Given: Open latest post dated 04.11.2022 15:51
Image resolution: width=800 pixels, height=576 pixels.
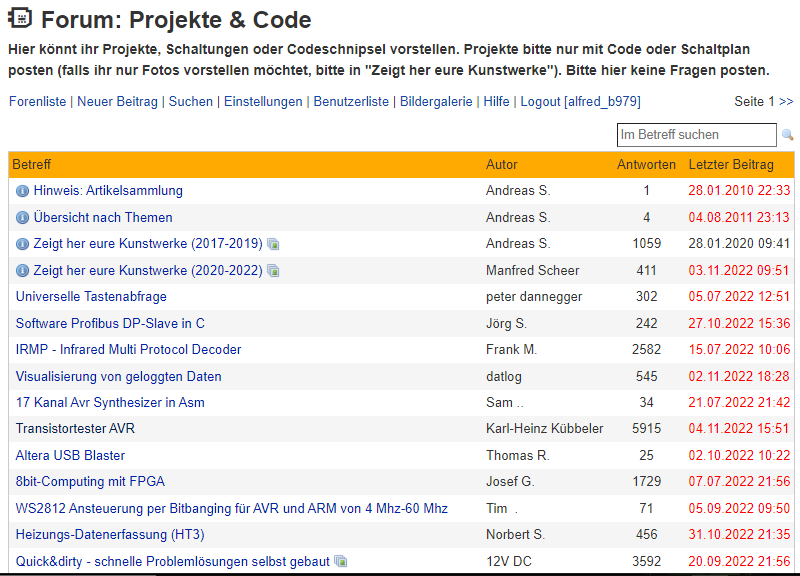Looking at the screenshot, I should coord(739,429).
